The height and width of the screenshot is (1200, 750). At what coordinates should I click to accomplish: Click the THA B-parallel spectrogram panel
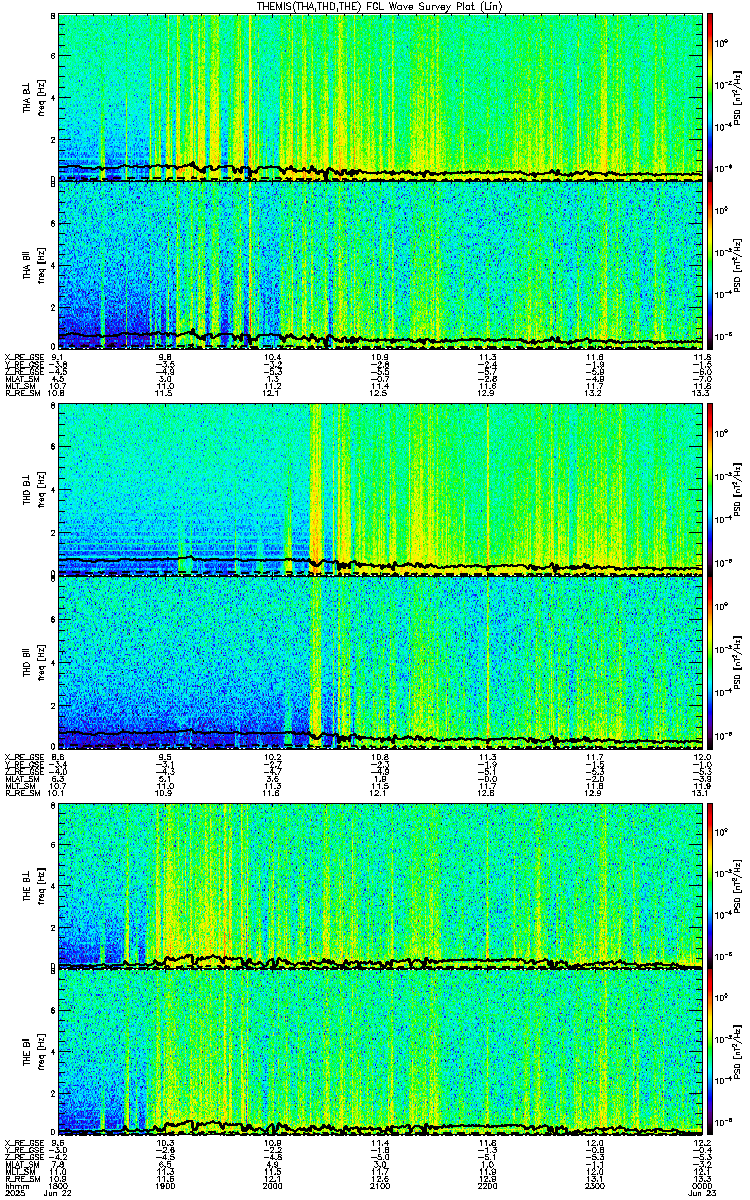[381, 264]
